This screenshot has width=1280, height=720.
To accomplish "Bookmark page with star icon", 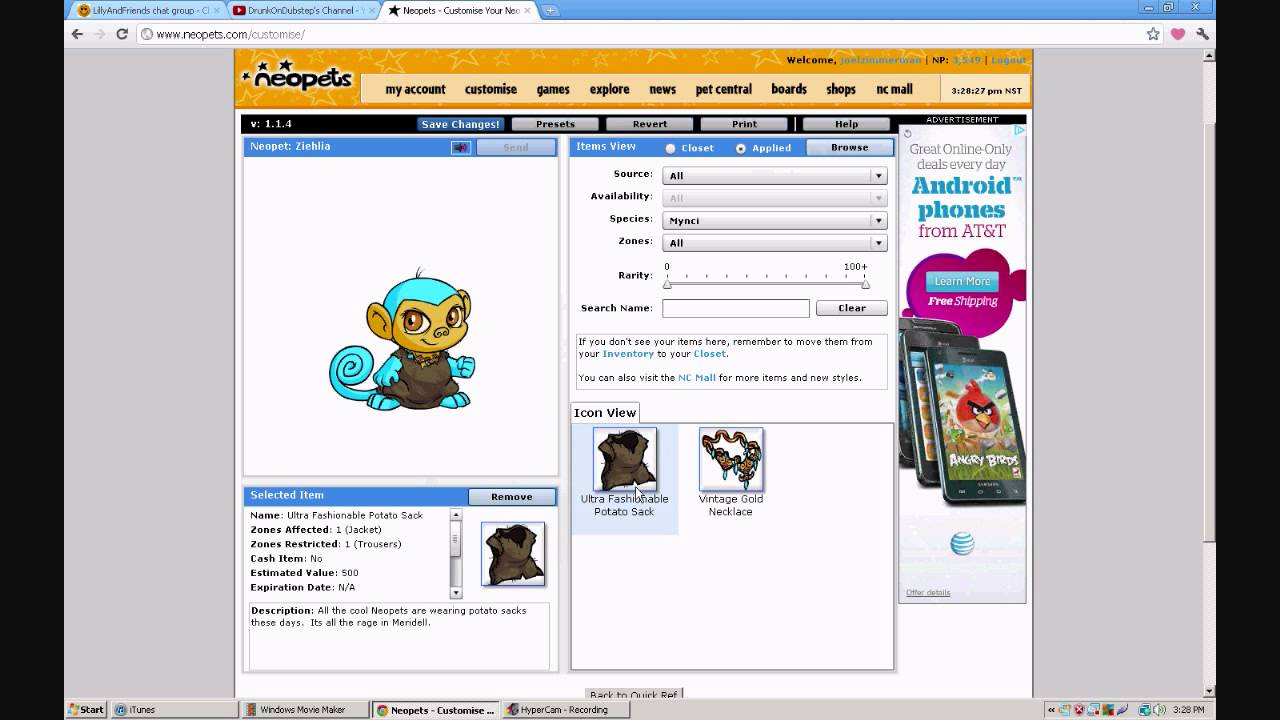I will [1153, 34].
